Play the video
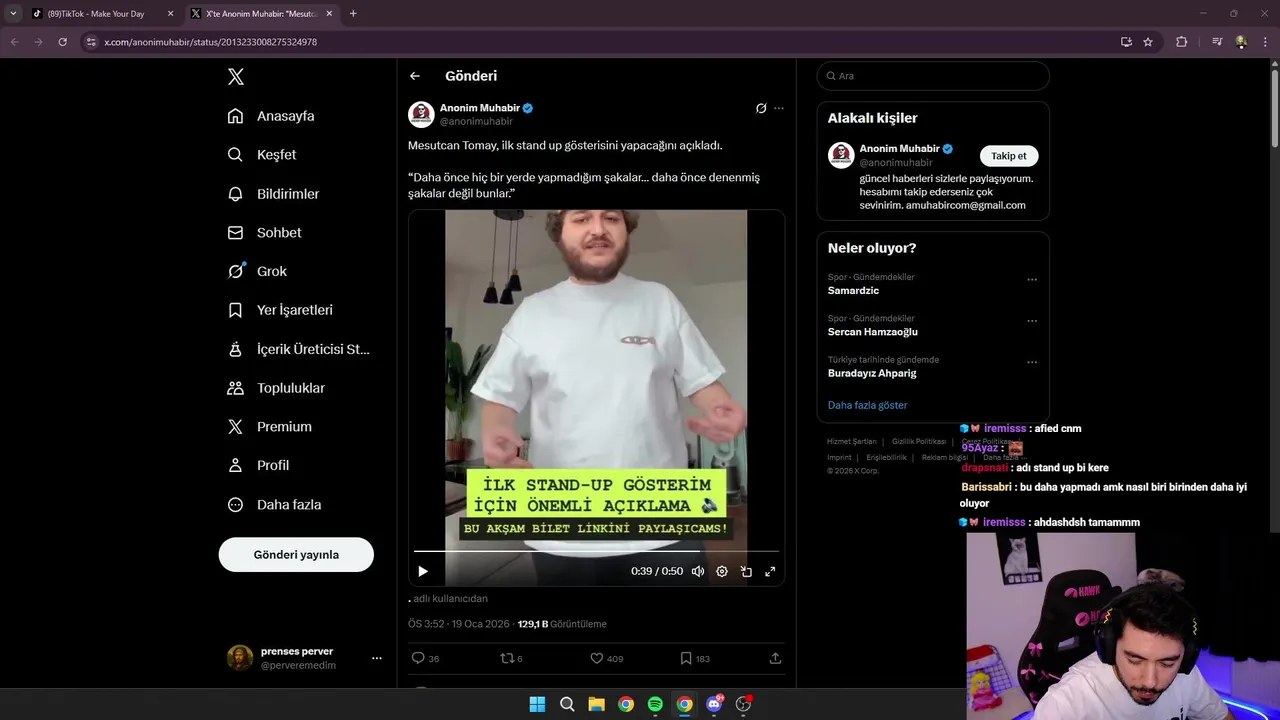 click(423, 571)
